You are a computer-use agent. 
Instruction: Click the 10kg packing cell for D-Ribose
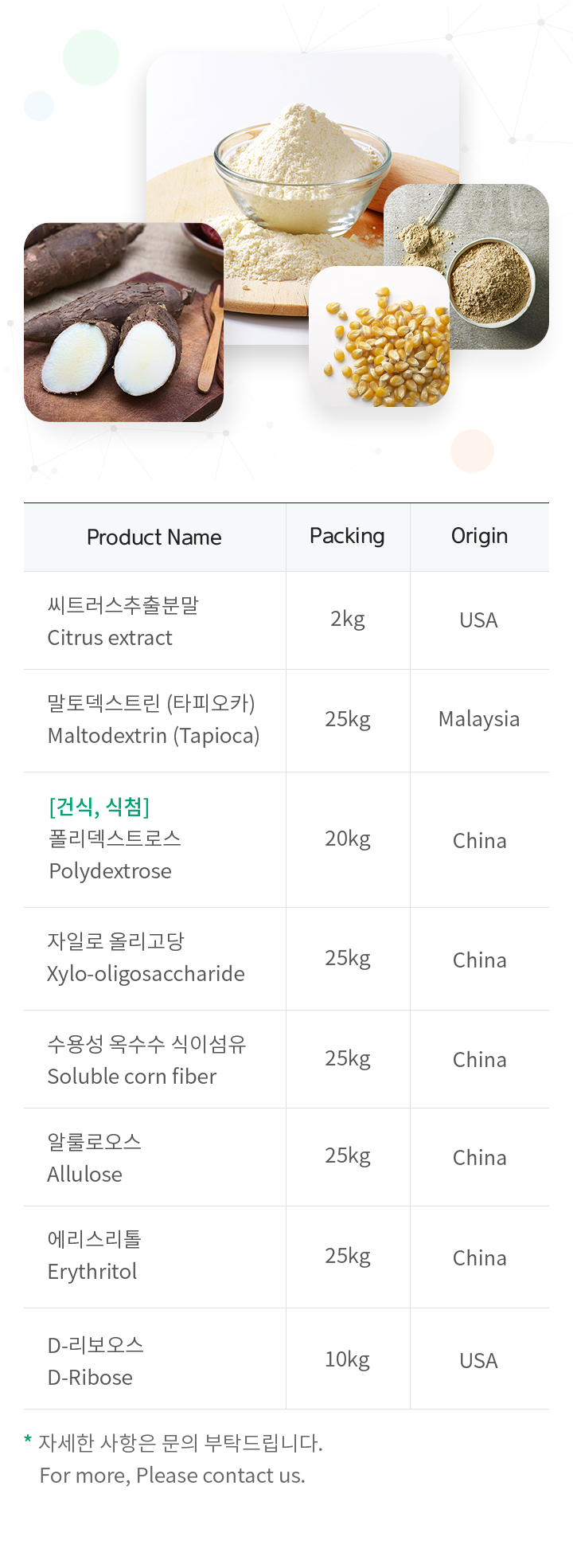348,1359
